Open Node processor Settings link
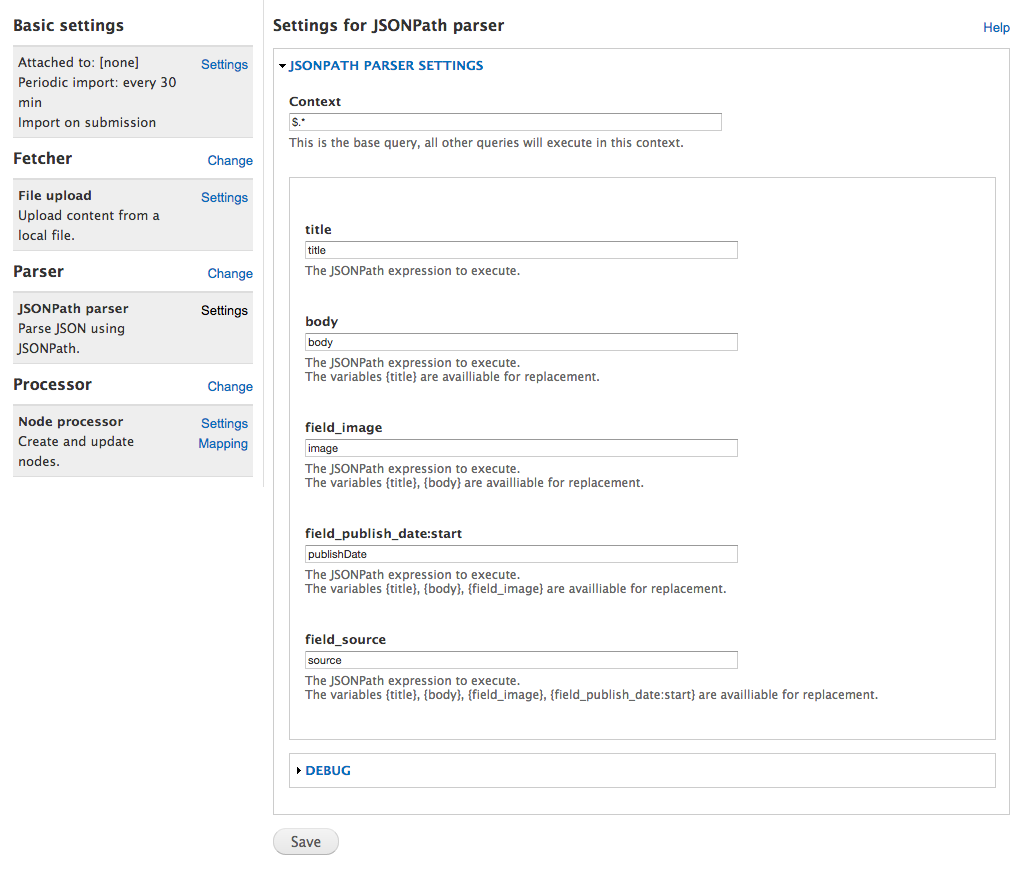1026x870 pixels. (x=224, y=423)
